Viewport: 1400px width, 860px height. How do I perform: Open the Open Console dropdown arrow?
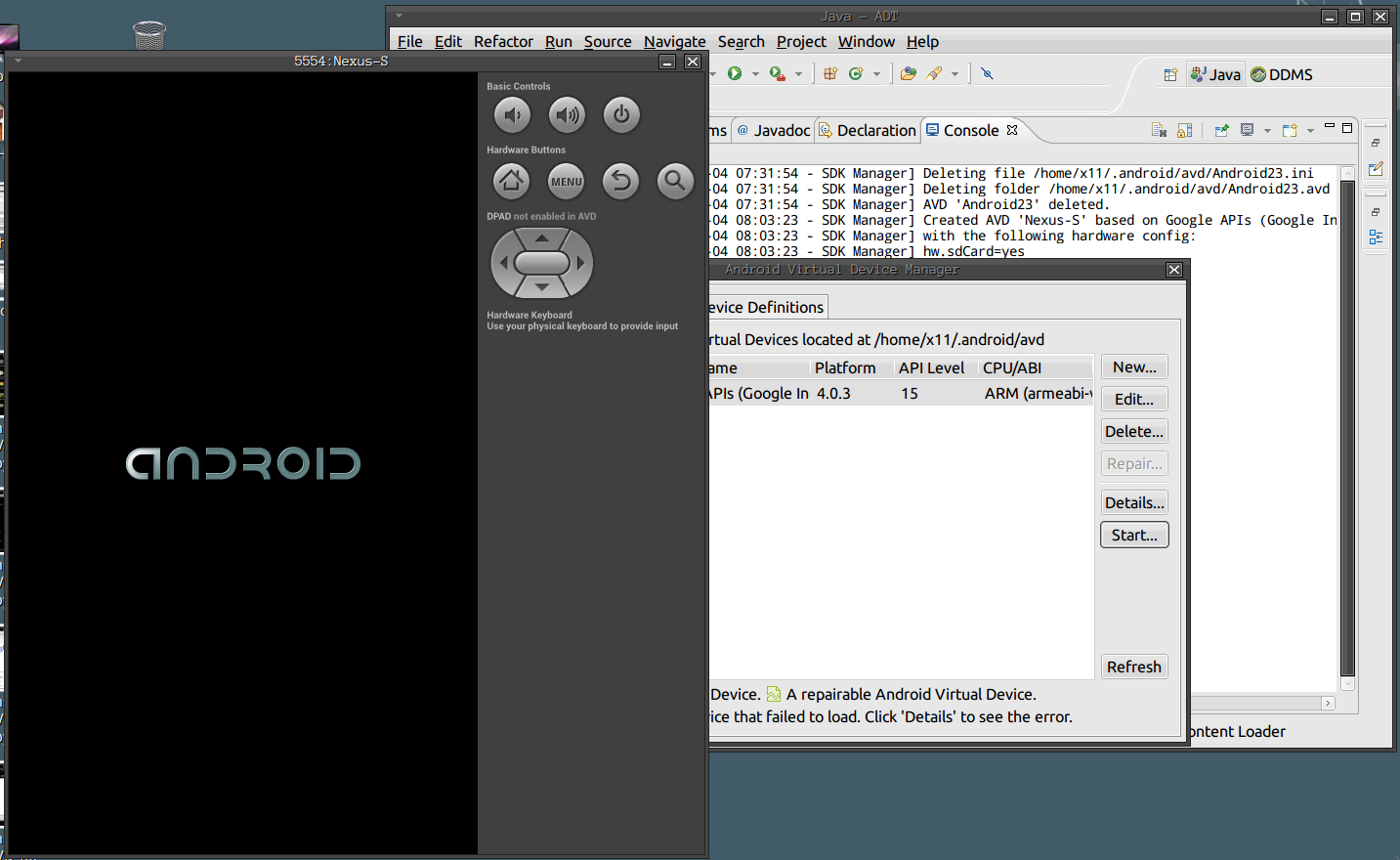(1310, 131)
